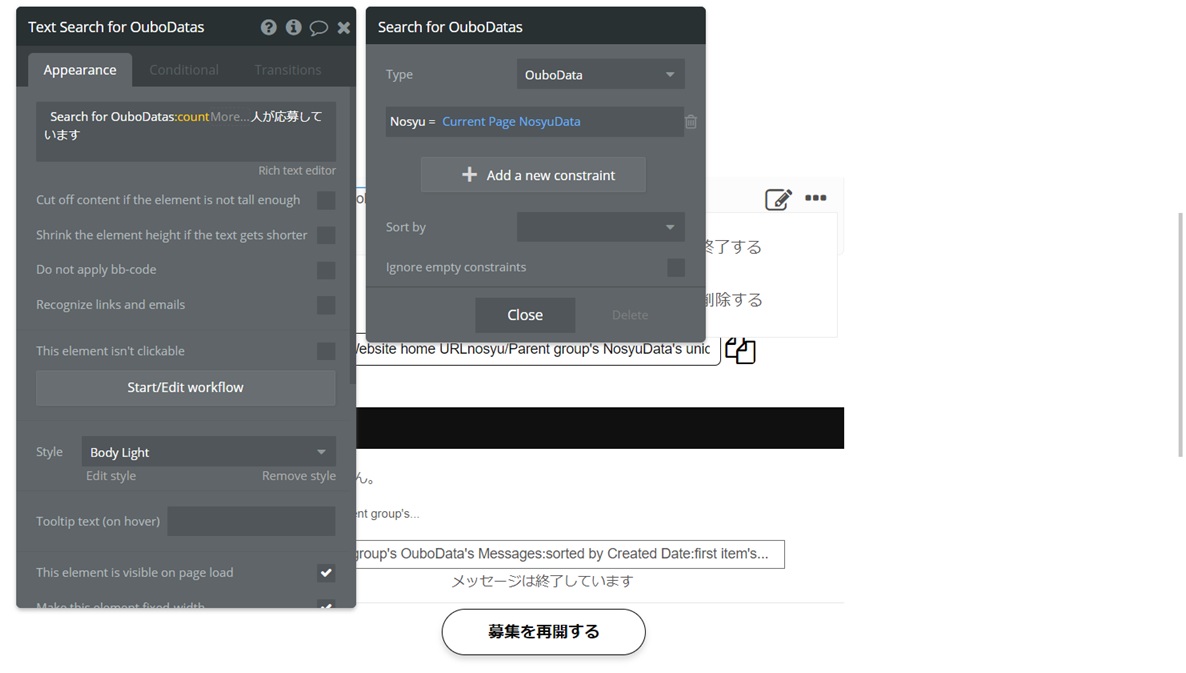This screenshot has width=1186, height=673.
Task: Click the メッセージは終了しています text
Action: point(542,581)
